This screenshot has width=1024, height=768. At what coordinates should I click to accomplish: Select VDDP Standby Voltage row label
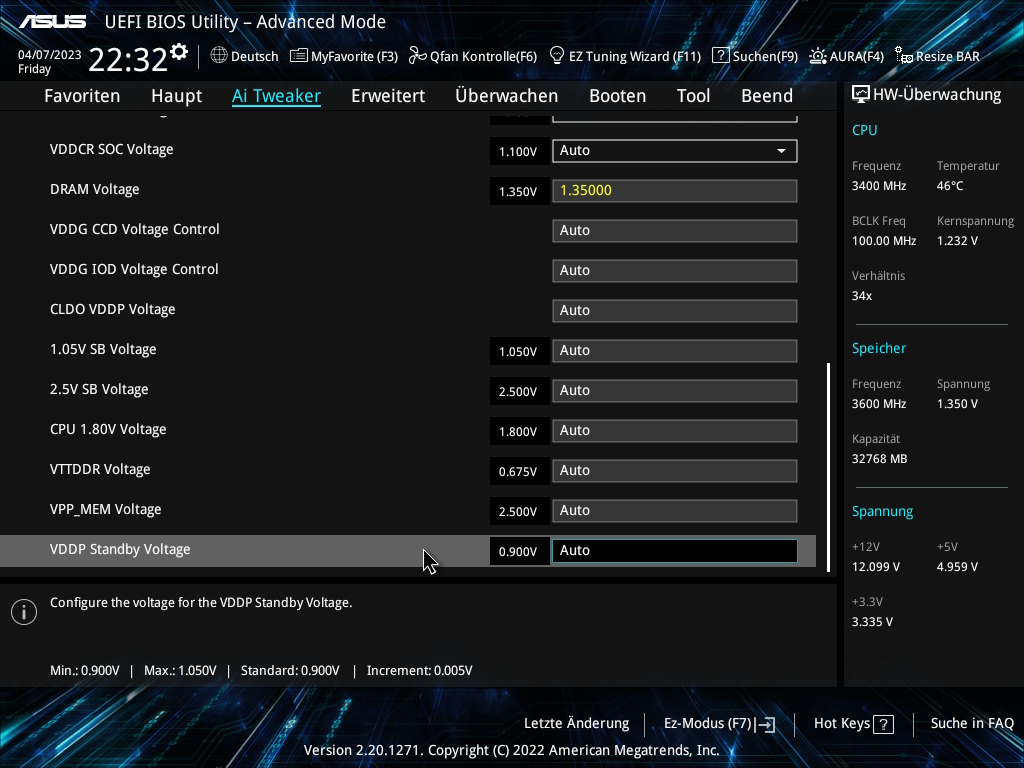120,549
